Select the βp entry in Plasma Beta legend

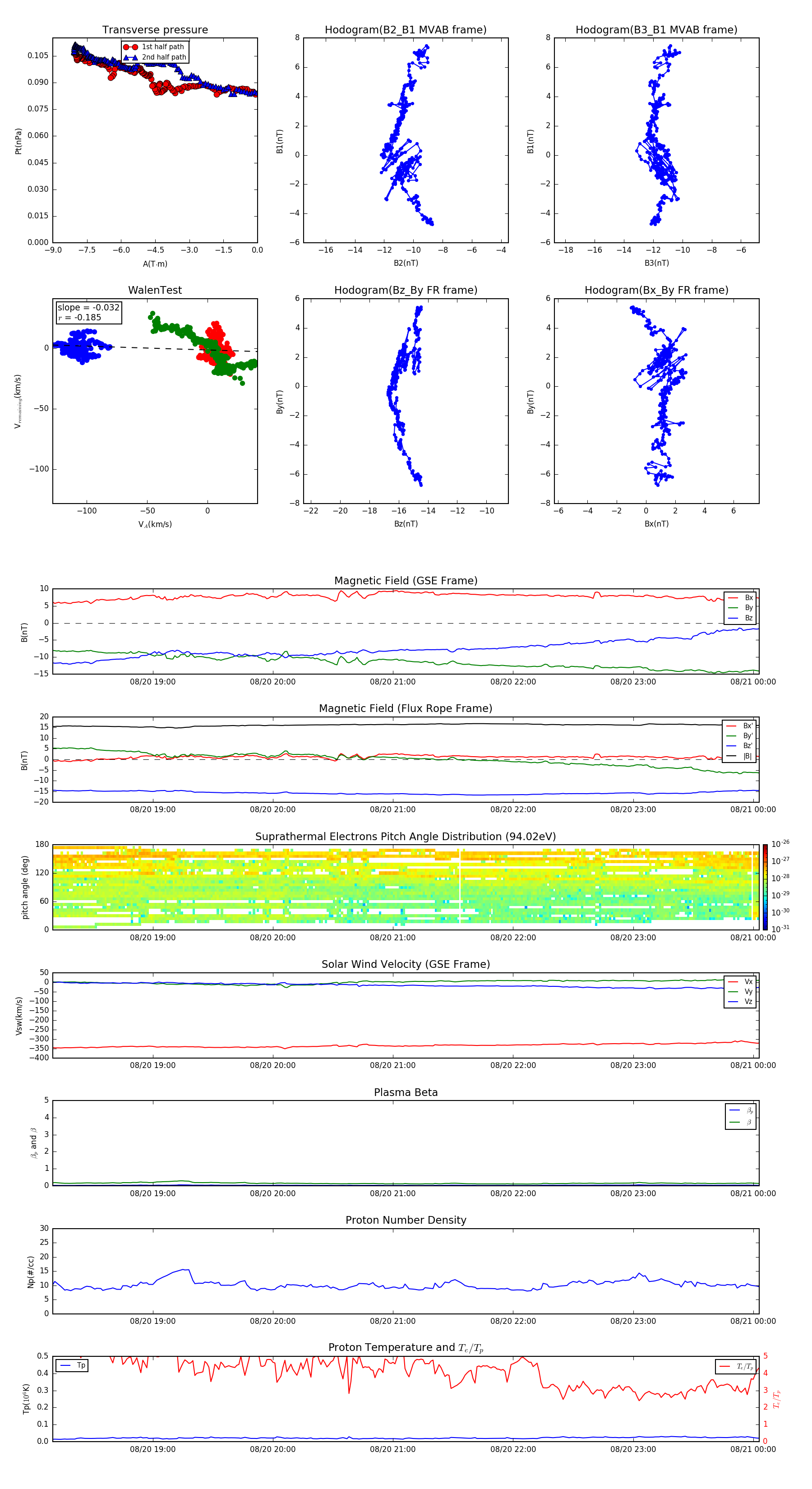click(x=741, y=1110)
